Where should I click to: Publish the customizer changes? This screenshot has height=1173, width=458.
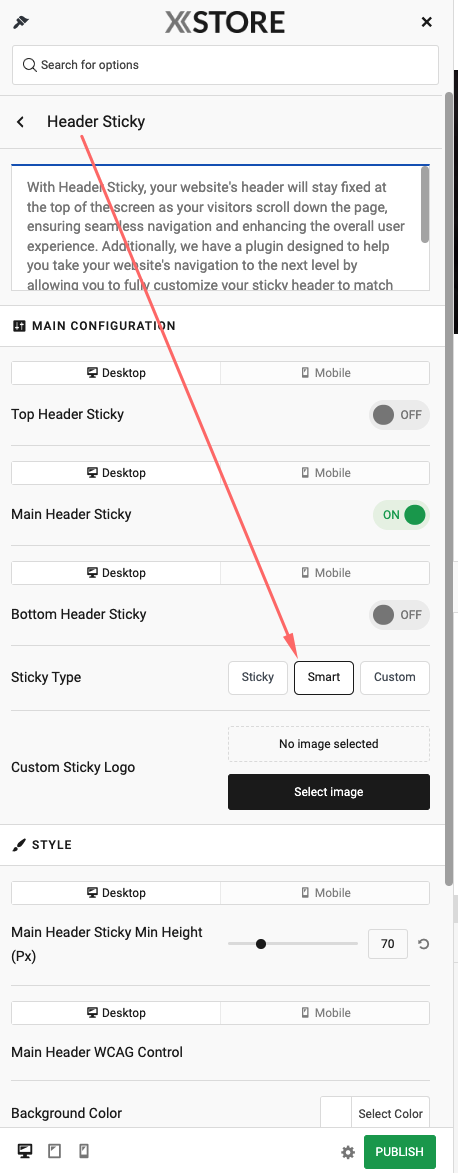click(400, 1152)
